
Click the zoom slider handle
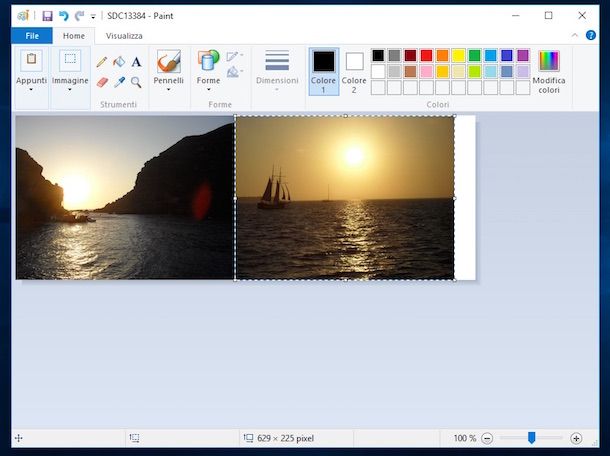click(531, 438)
